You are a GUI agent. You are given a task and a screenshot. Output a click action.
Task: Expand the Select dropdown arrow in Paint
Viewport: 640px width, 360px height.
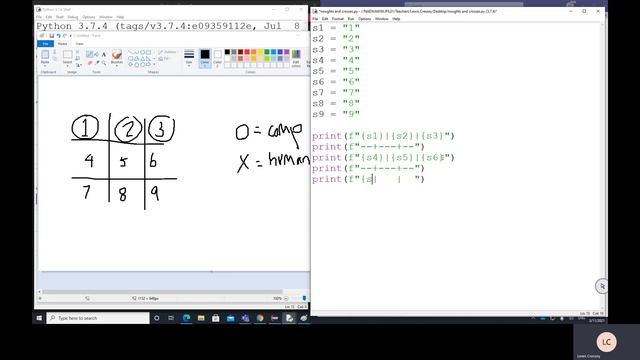tap(67, 65)
